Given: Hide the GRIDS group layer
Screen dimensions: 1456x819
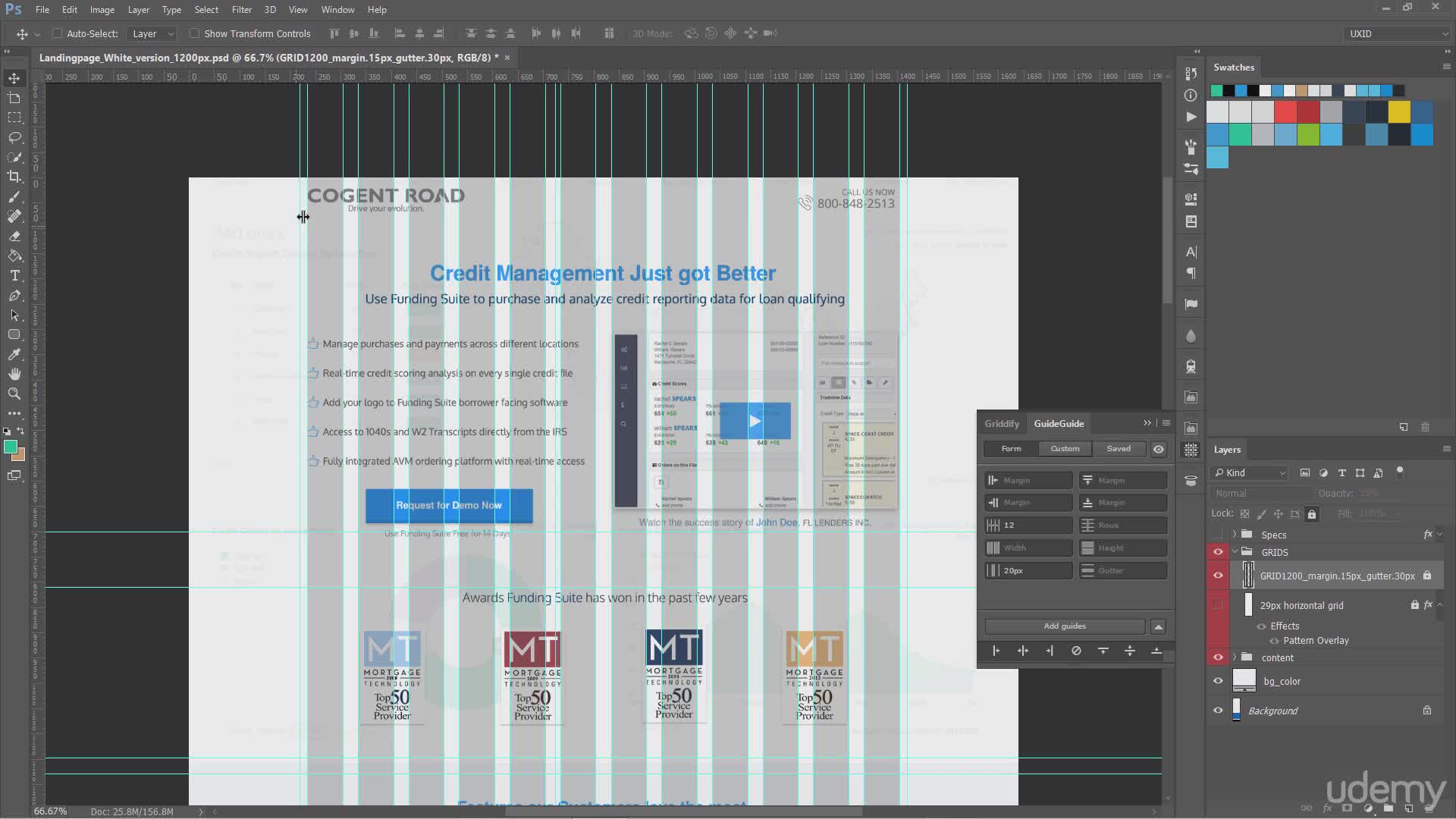Looking at the screenshot, I should coord(1218,552).
